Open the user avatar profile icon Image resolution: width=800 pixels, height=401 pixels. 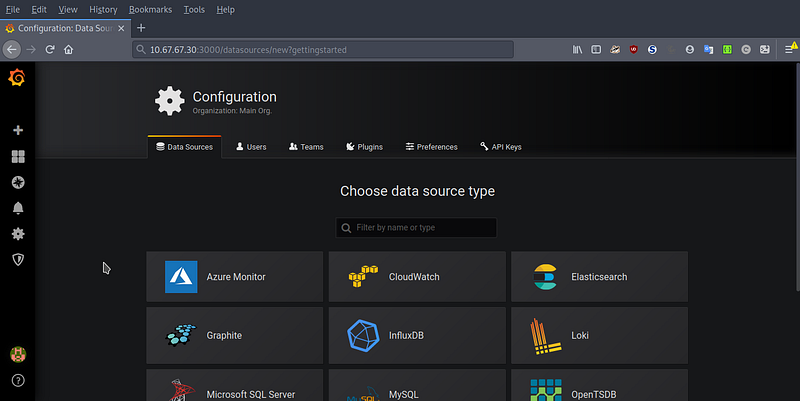click(x=18, y=354)
